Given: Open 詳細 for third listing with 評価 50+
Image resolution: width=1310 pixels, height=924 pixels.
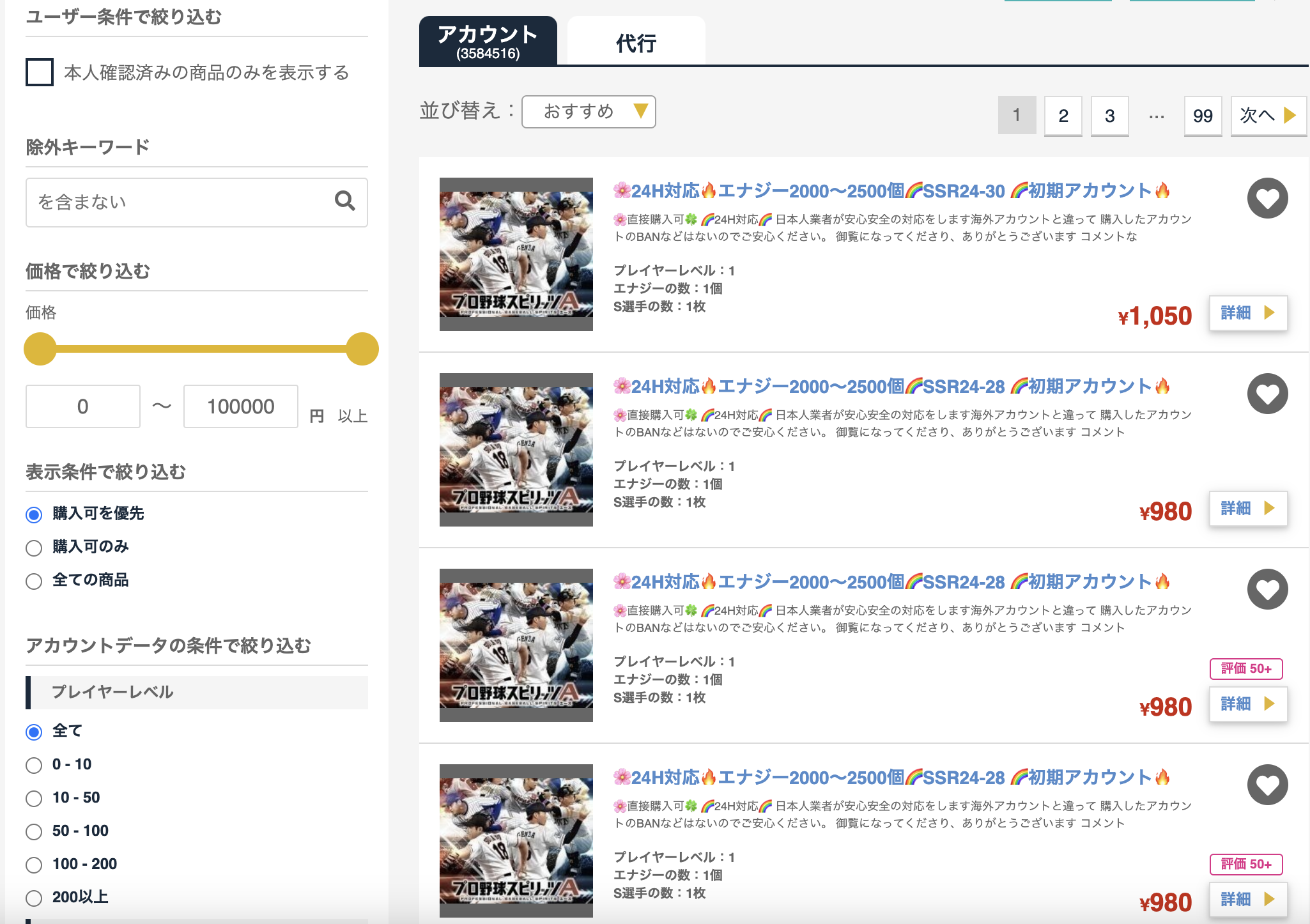Looking at the screenshot, I should pos(1248,704).
